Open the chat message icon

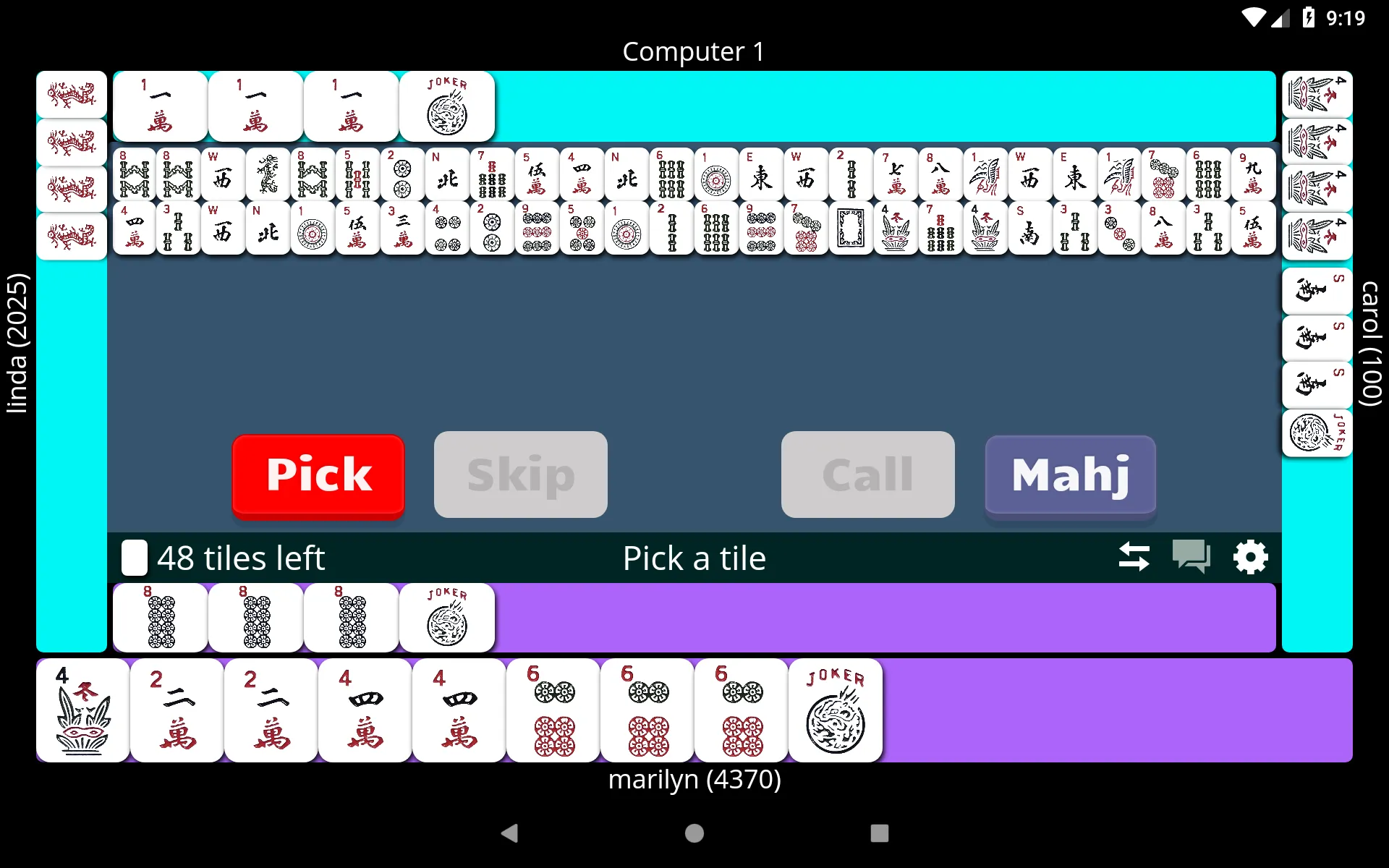click(1191, 558)
